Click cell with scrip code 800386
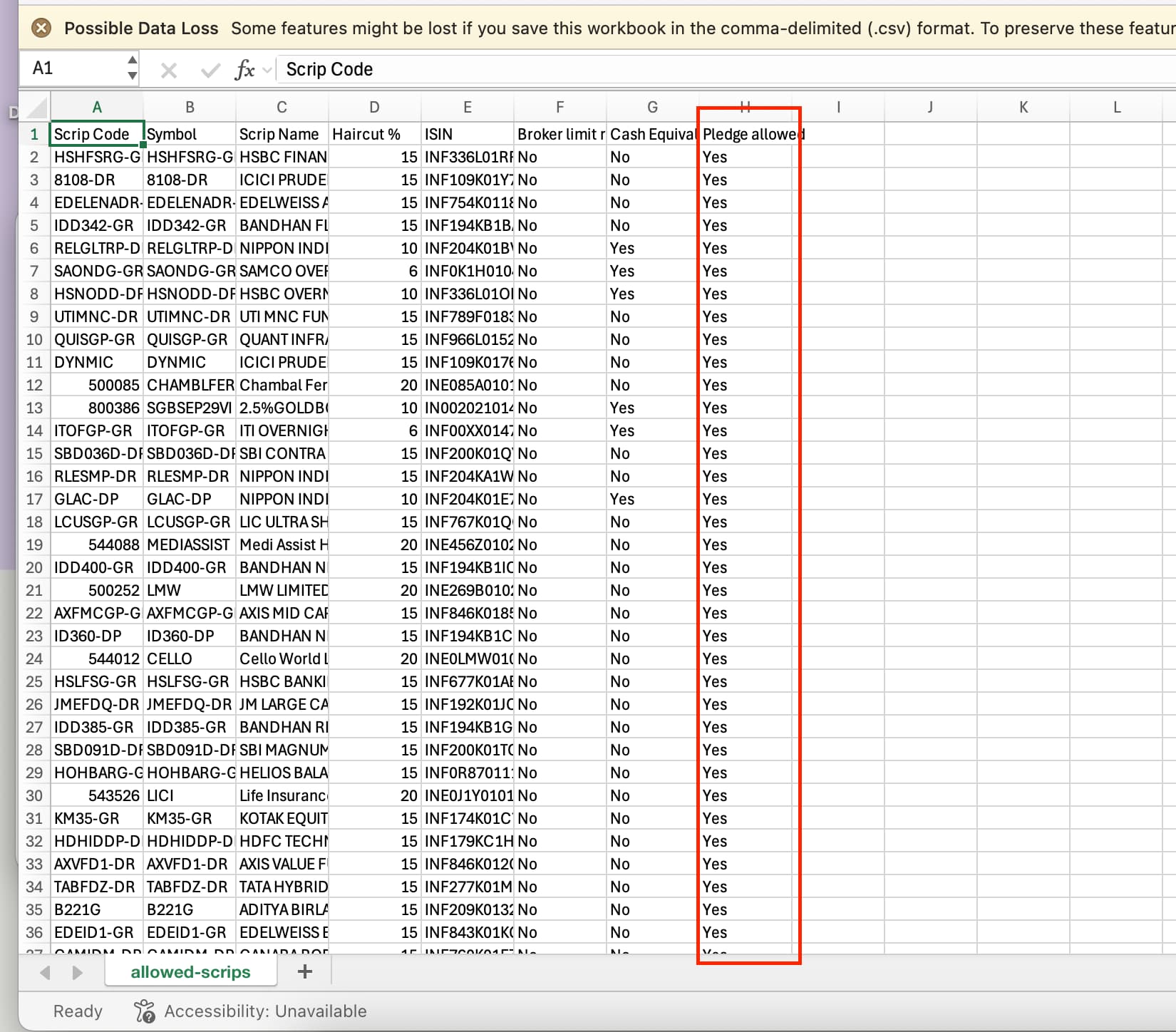 [x=97, y=408]
